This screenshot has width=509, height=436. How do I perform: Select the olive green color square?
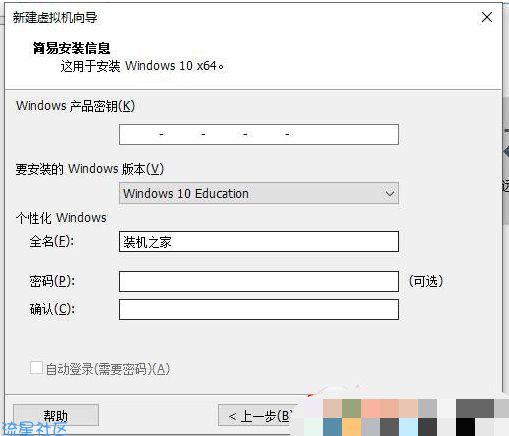(351, 409)
